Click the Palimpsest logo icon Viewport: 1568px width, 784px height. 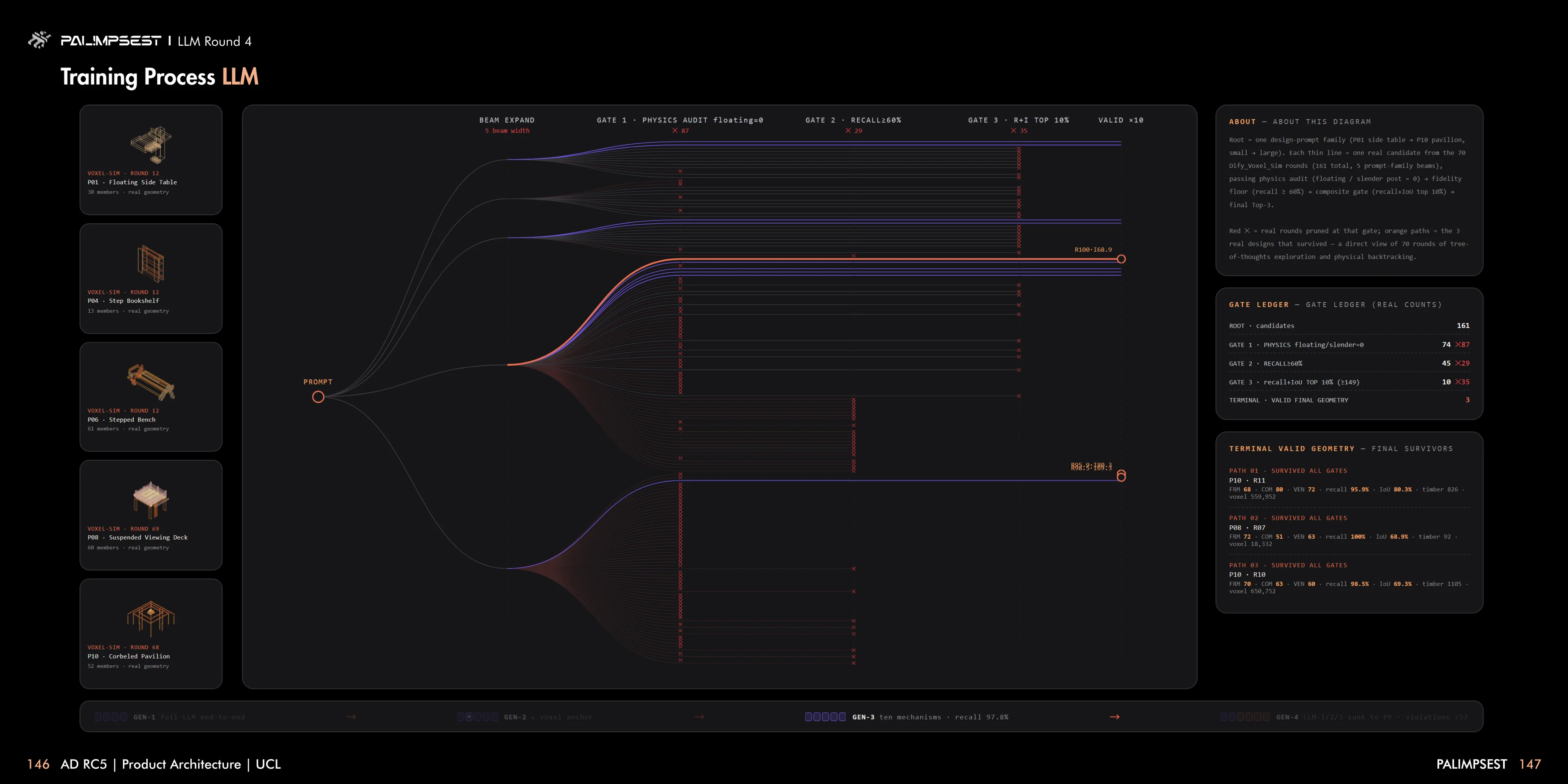[x=40, y=40]
